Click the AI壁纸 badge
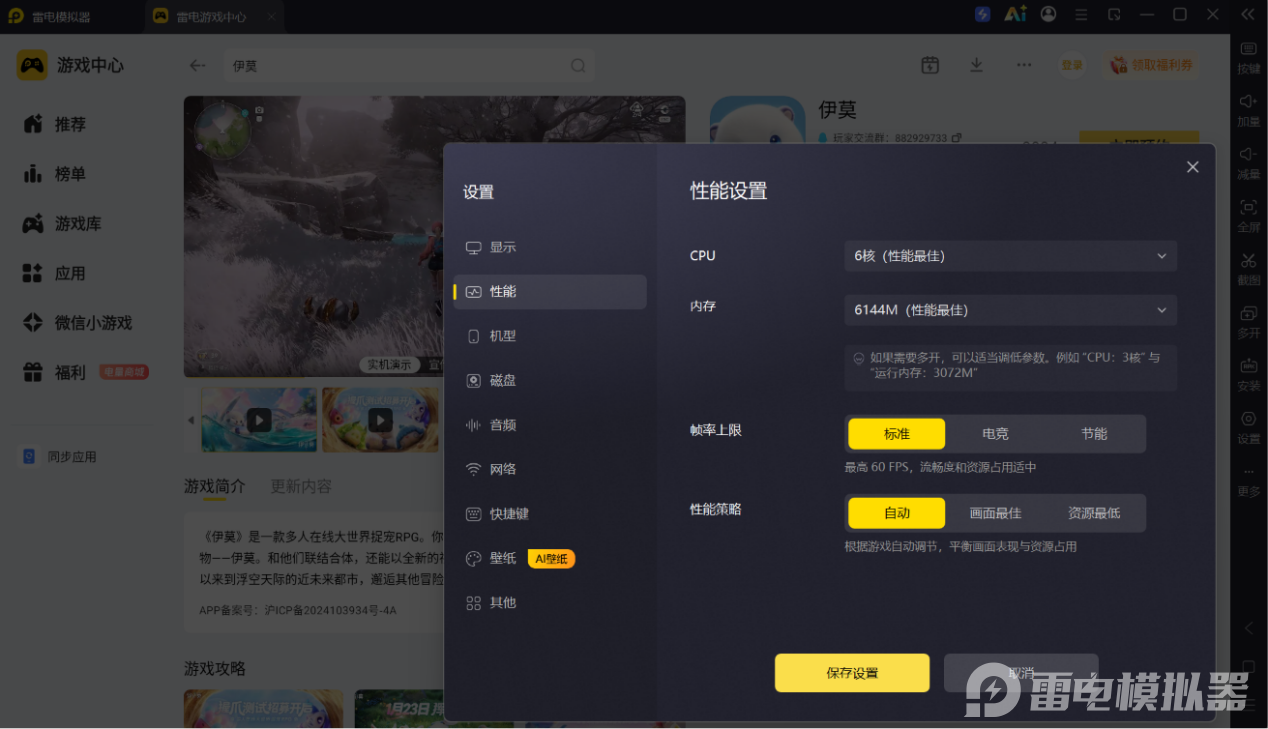 (x=551, y=559)
